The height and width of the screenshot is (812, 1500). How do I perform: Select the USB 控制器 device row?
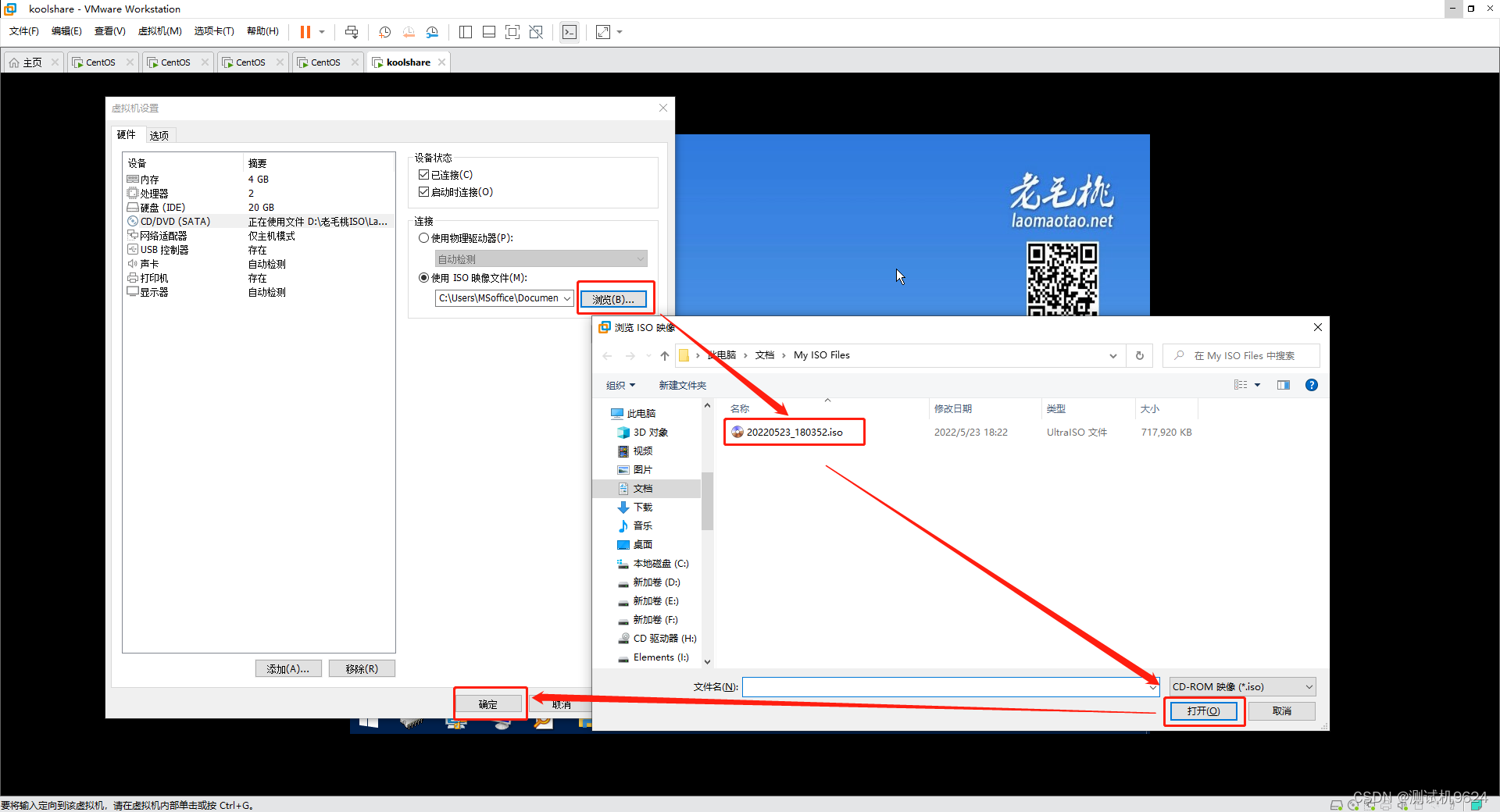pos(259,250)
